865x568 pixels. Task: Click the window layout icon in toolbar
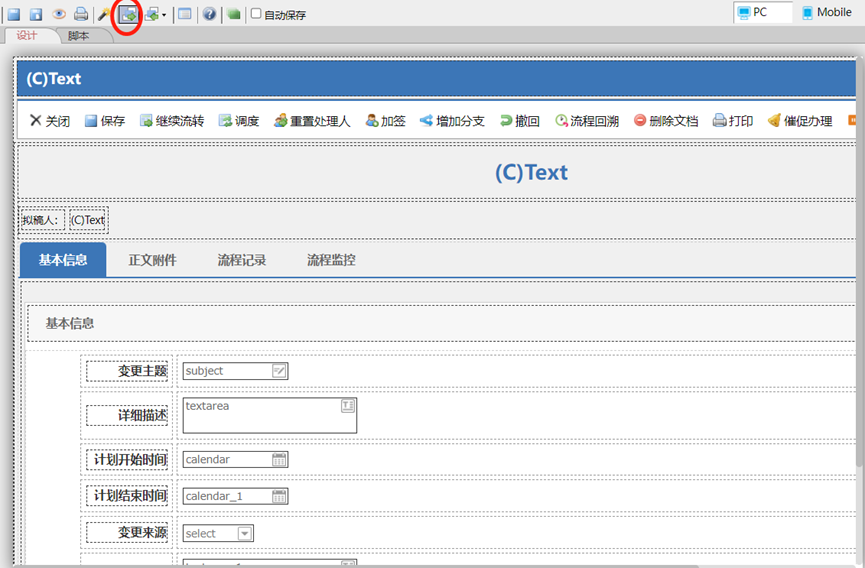185,14
